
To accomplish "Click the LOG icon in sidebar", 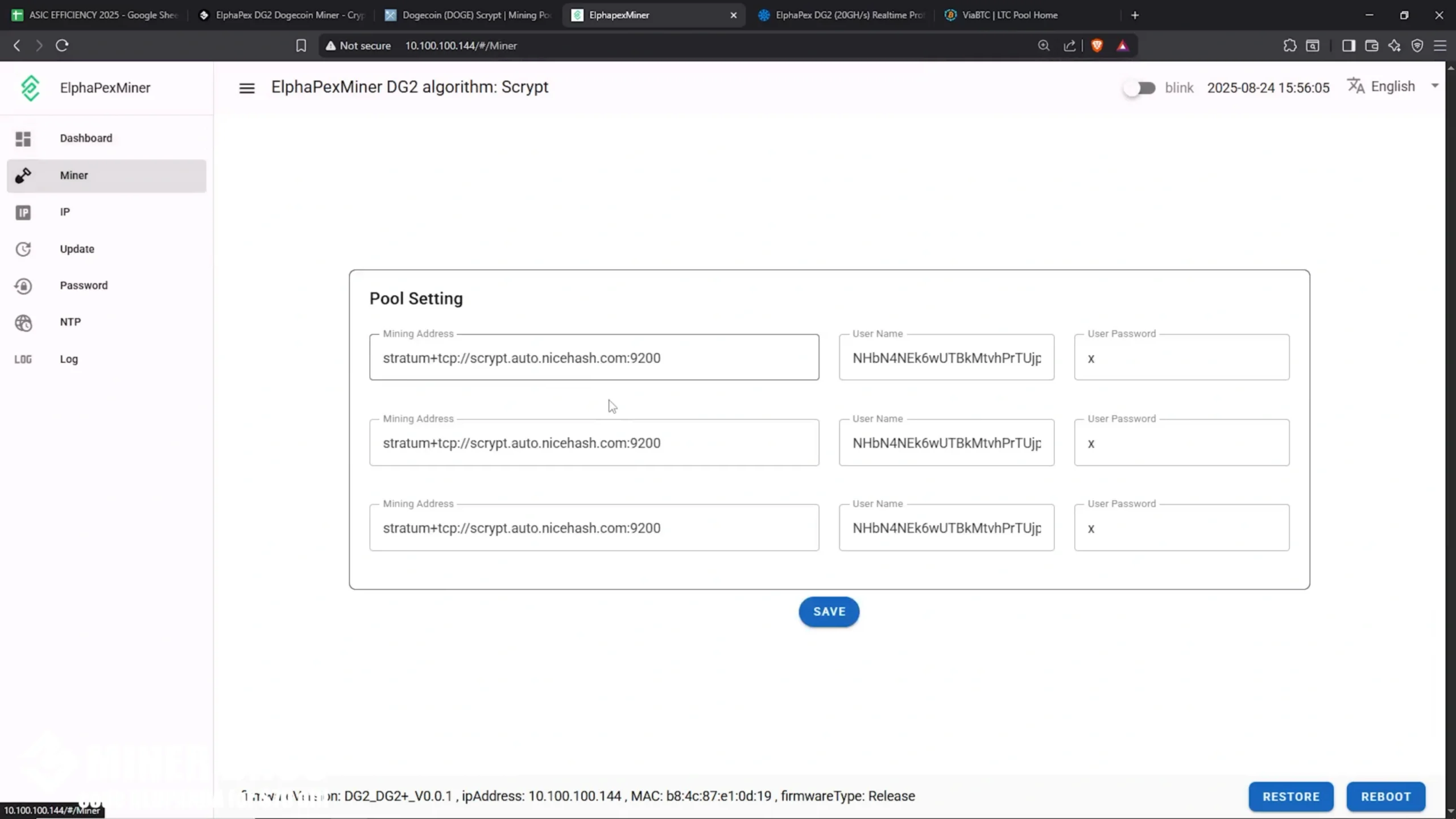I will [23, 359].
